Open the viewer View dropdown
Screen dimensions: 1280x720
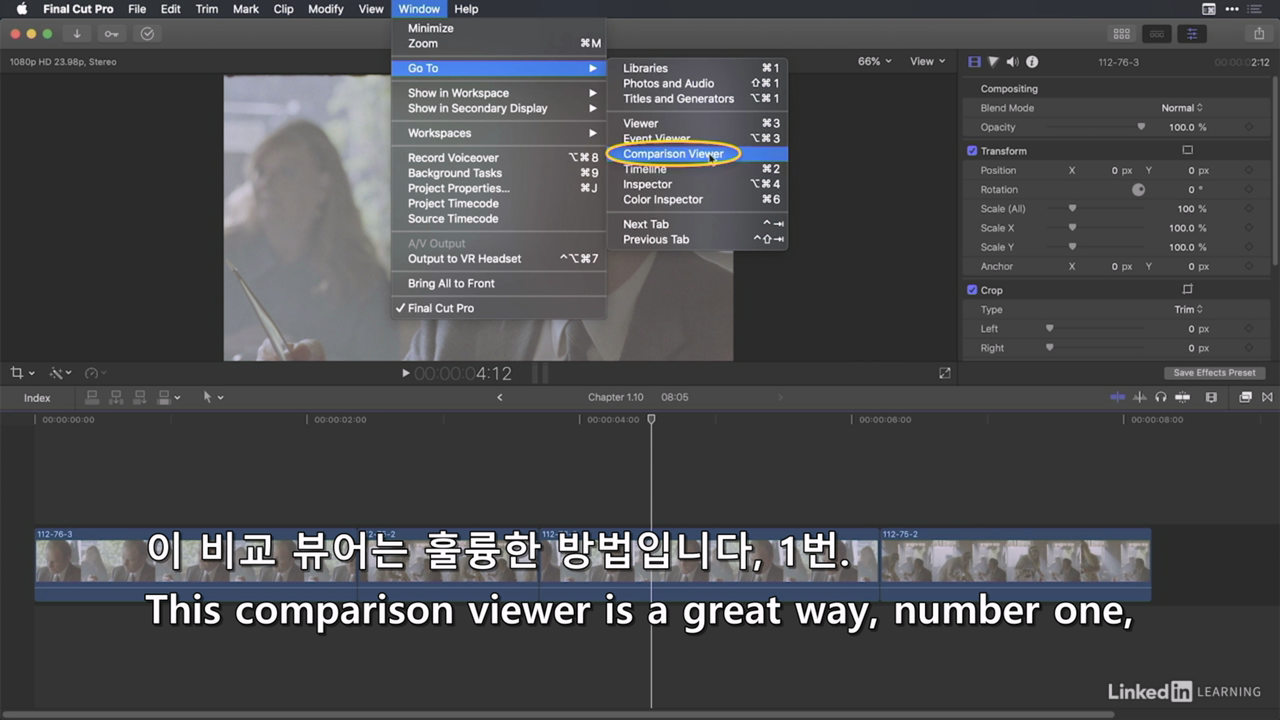point(927,61)
